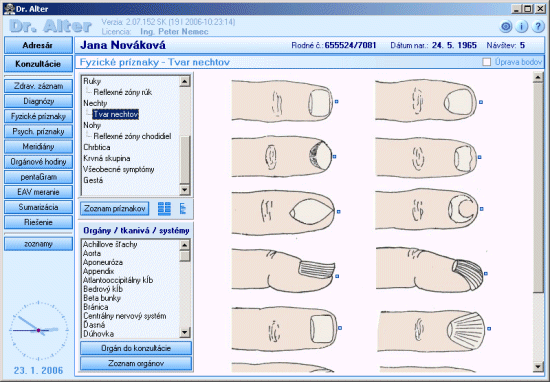
Task: Open the Meridiány tab
Action: tap(38, 146)
